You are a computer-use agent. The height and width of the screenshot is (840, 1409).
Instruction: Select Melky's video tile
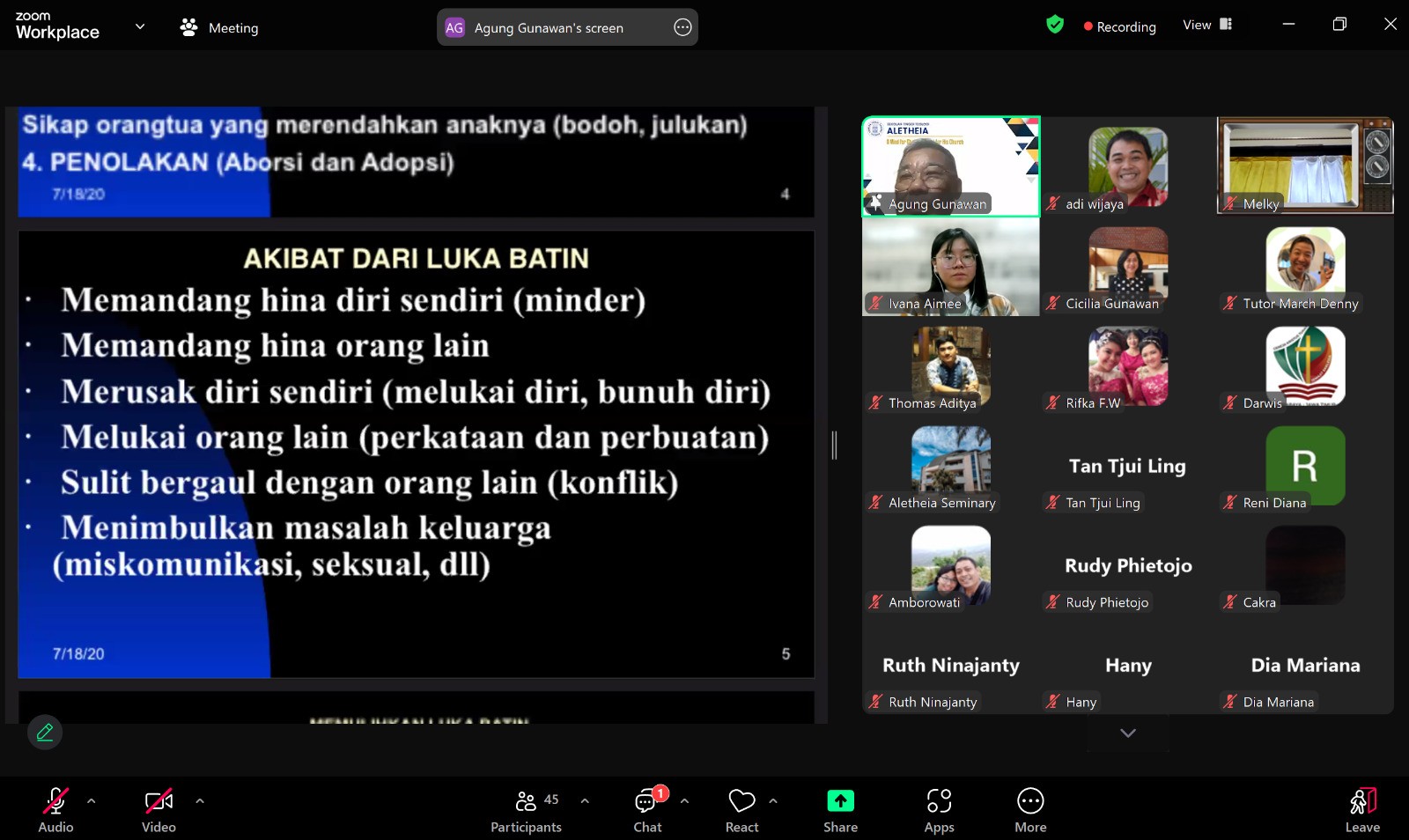[x=1305, y=166]
